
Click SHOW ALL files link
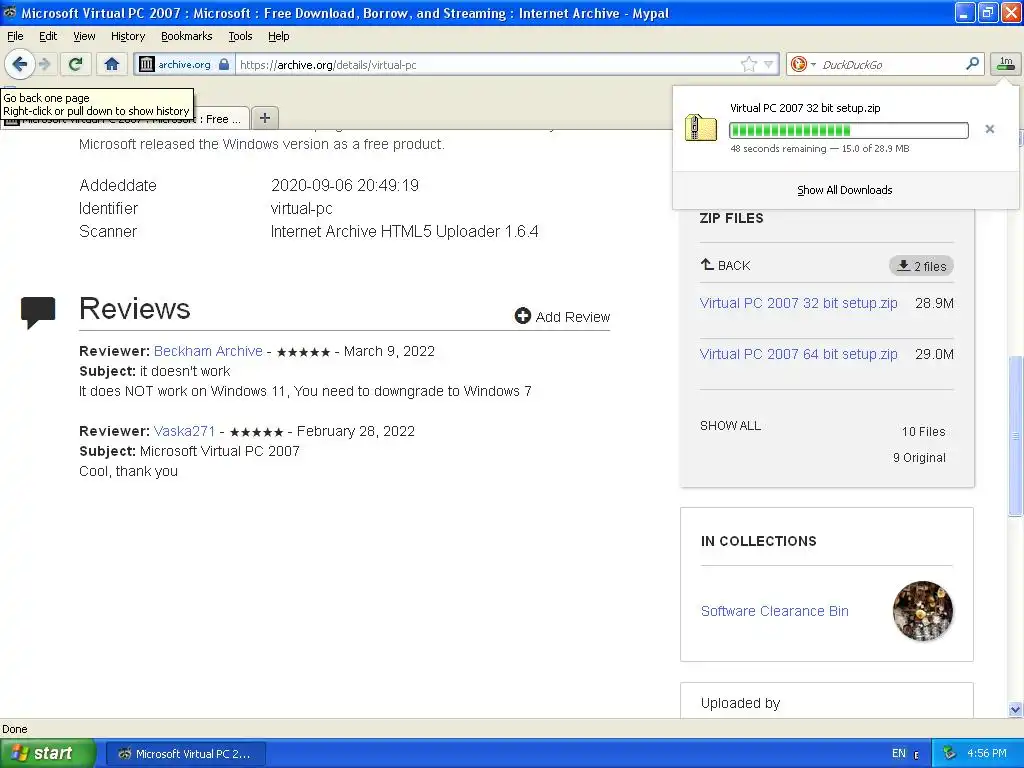click(730, 426)
